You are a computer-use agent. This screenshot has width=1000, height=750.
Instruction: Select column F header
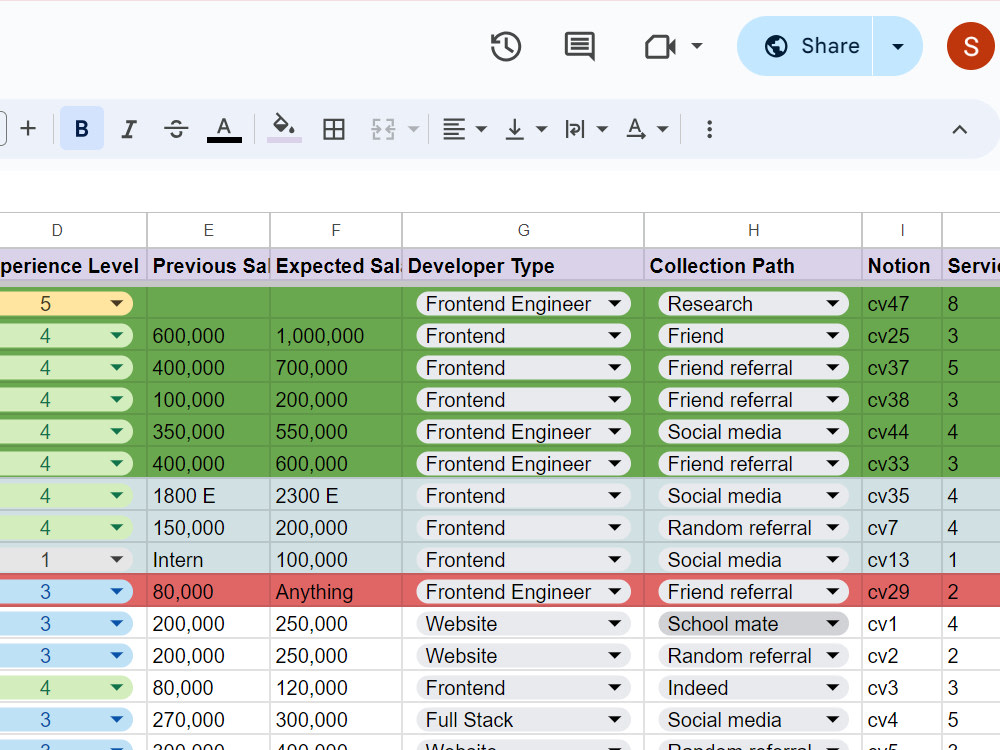pyautogui.click(x=336, y=230)
